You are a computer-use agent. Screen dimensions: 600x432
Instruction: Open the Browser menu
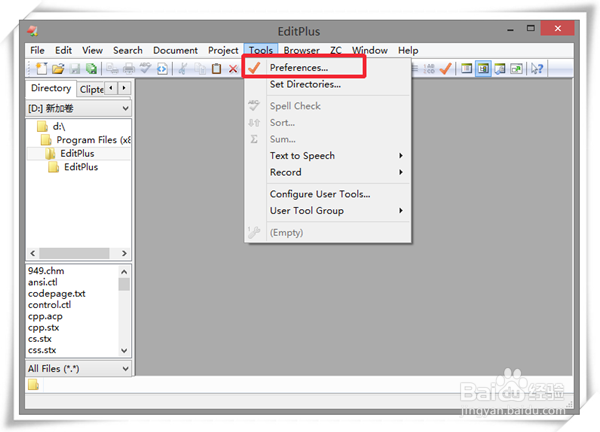point(302,51)
